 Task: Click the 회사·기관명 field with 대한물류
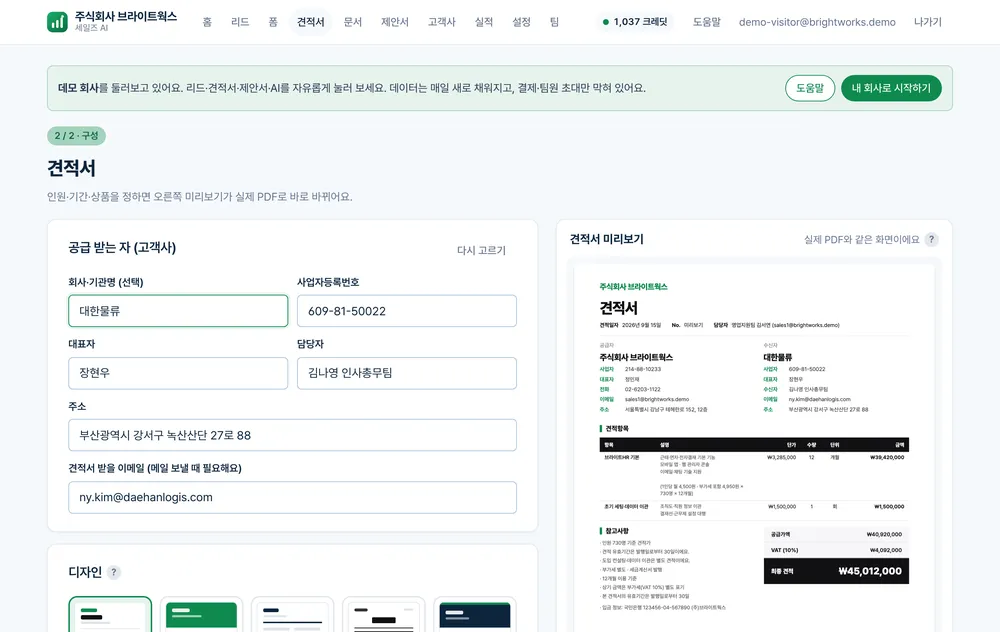pos(178,311)
